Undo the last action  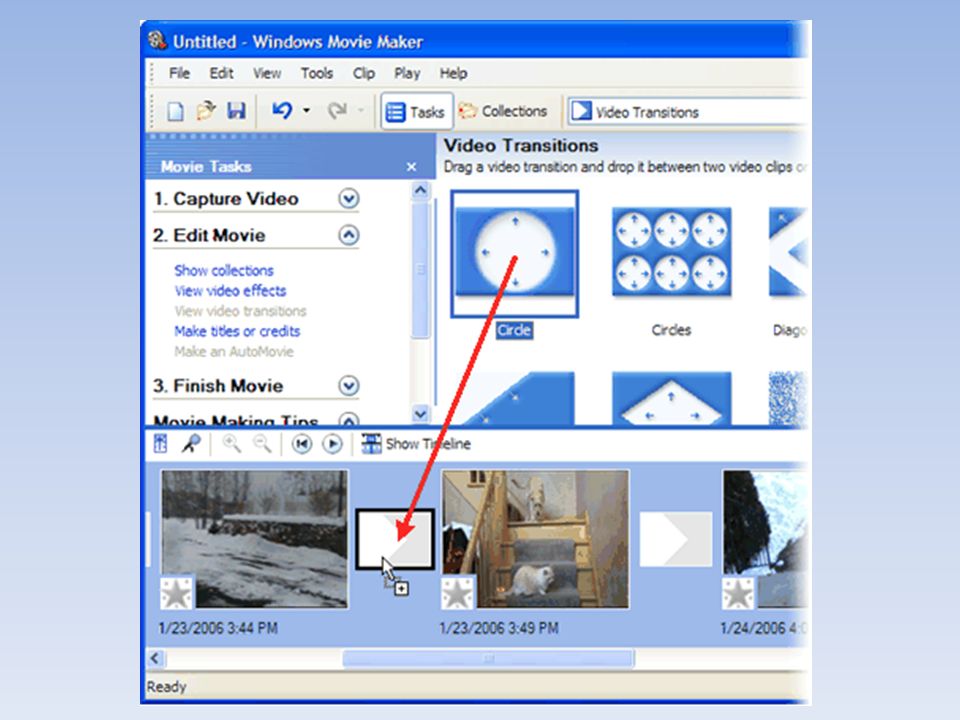pos(282,110)
